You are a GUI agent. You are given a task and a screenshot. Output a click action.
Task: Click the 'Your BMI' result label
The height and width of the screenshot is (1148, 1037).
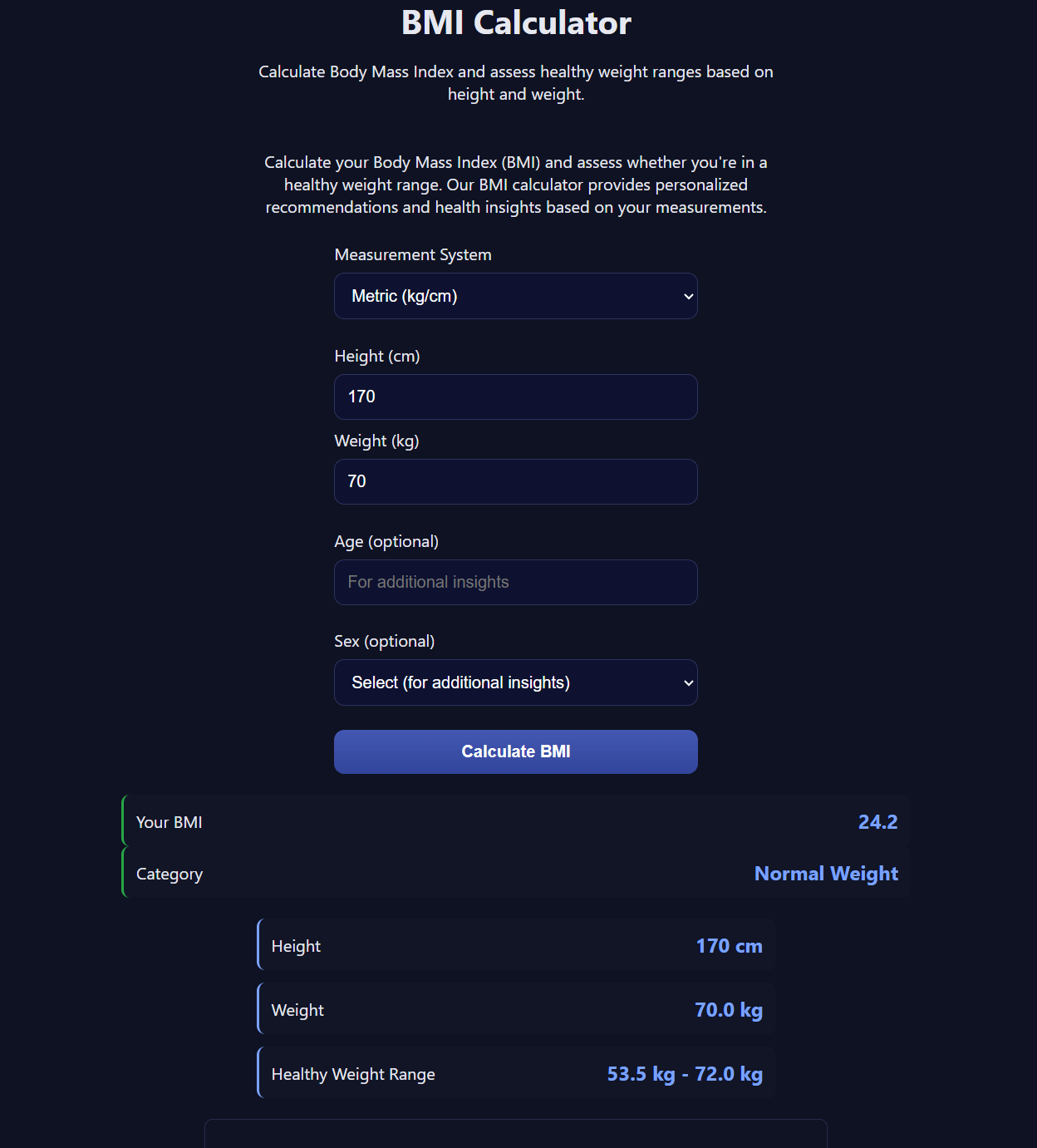point(170,823)
